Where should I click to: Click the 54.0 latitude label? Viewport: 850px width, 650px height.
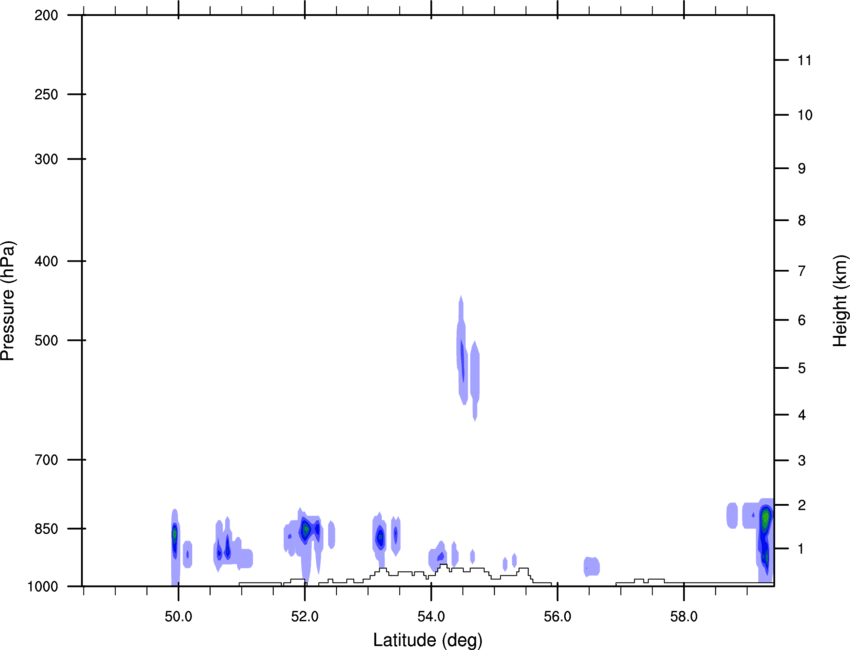coord(431,617)
